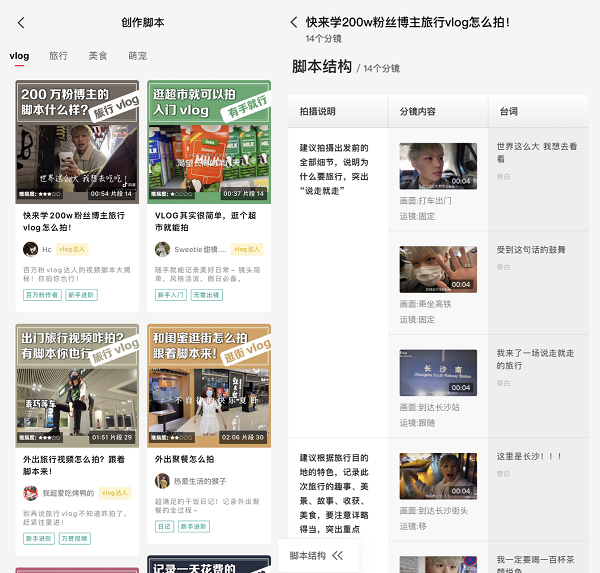The height and width of the screenshot is (573, 600).
Task: Click the 无需出镜 tag
Action: (207, 295)
